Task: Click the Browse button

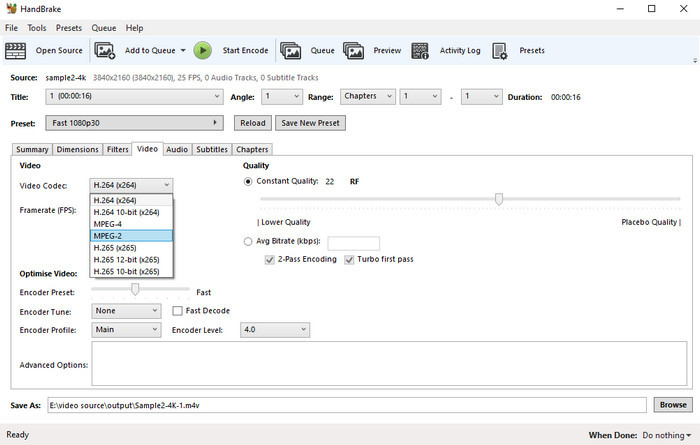Action: 673,405
